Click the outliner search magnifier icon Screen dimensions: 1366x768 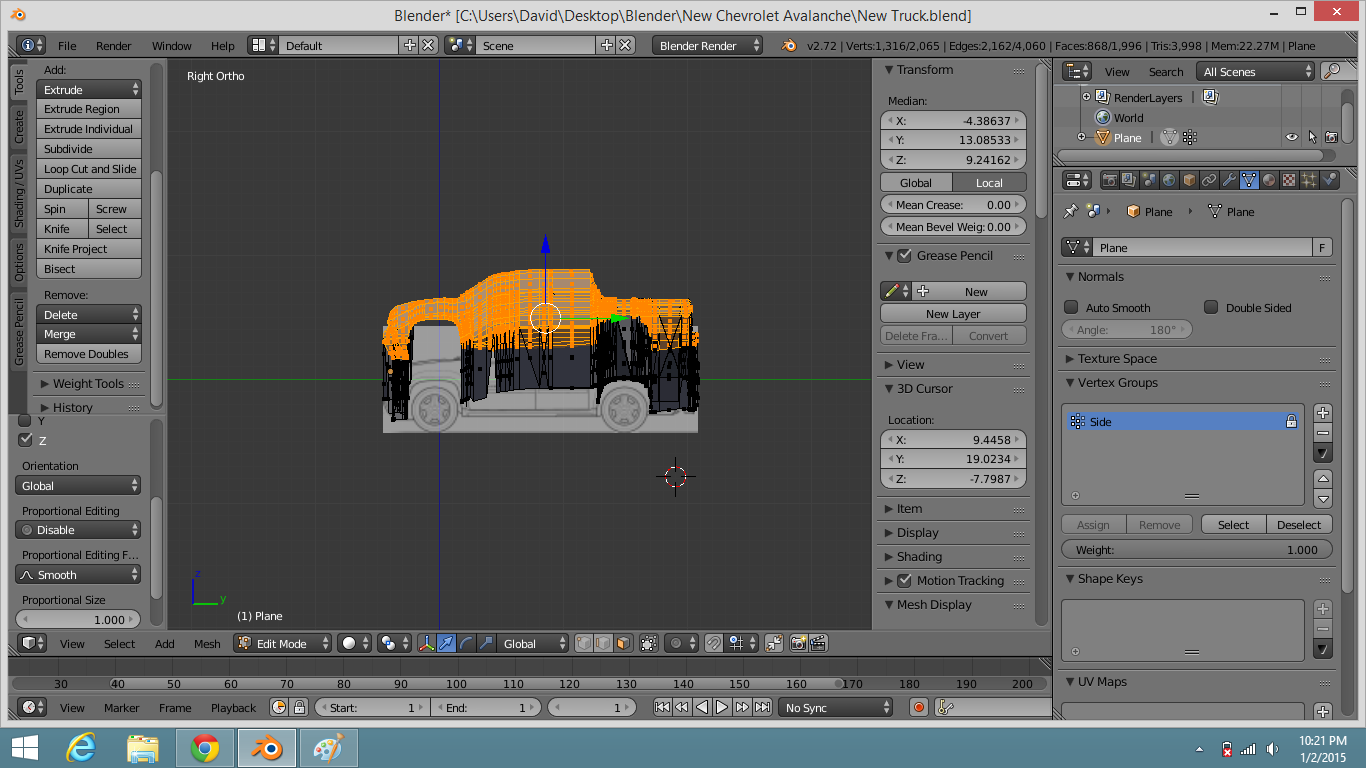(1331, 71)
